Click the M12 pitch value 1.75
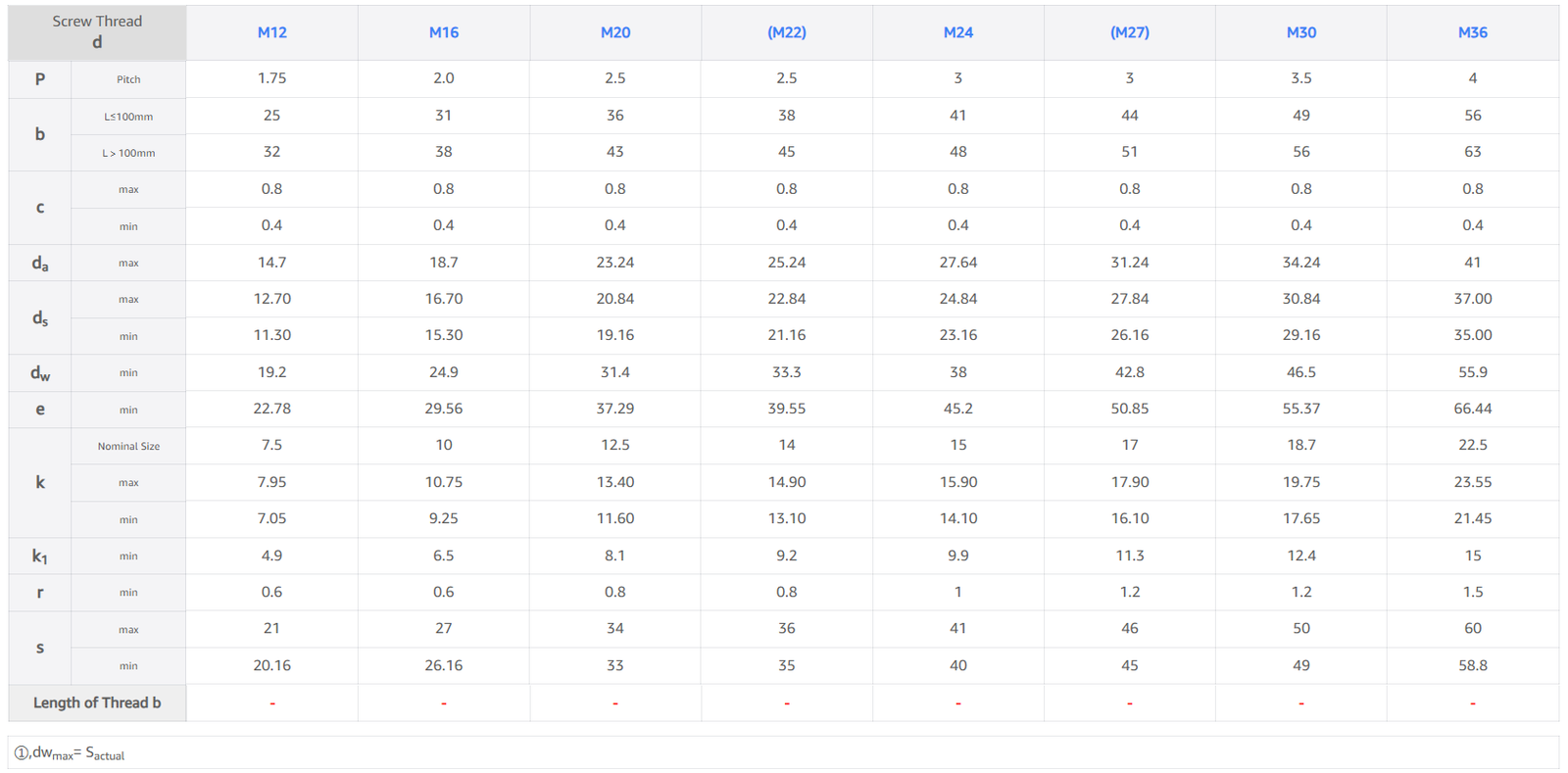Viewport: 1568px width, 773px height. pyautogui.click(x=271, y=78)
